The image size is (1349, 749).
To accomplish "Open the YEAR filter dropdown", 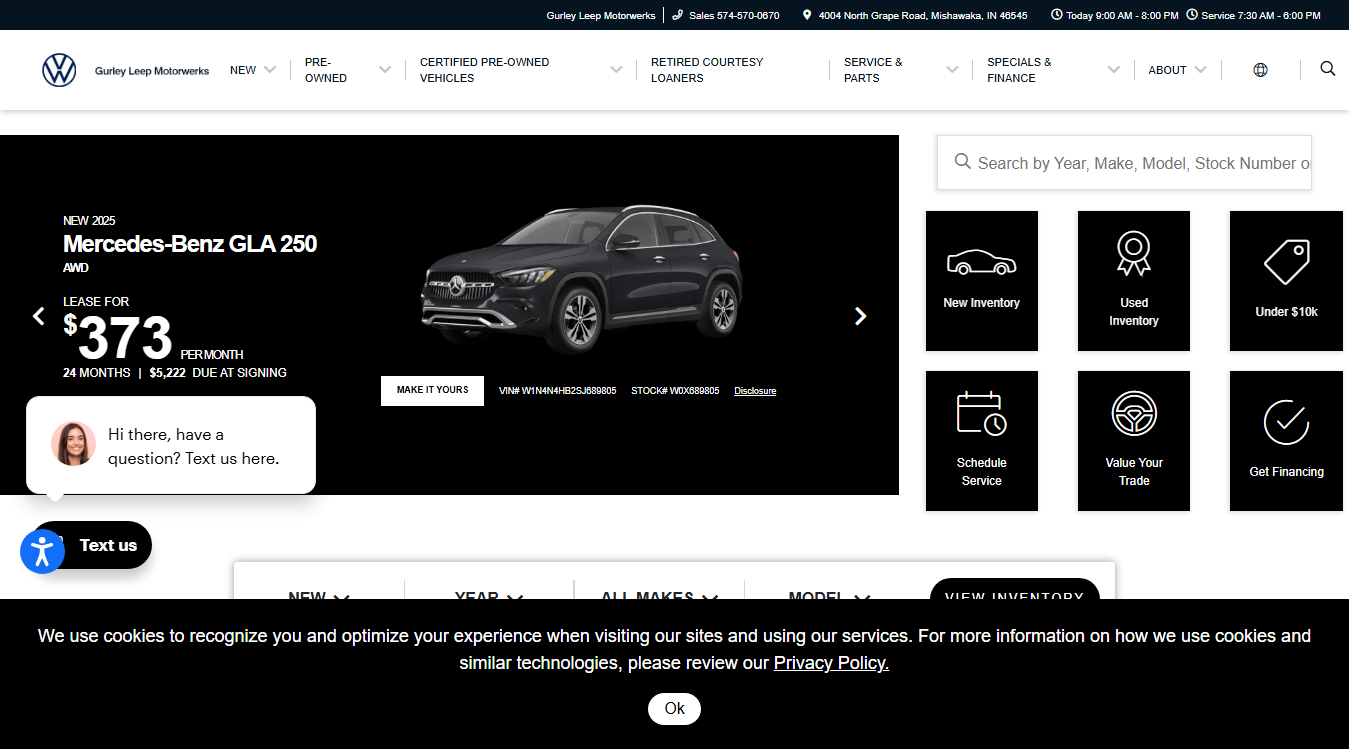I will 489,597.
